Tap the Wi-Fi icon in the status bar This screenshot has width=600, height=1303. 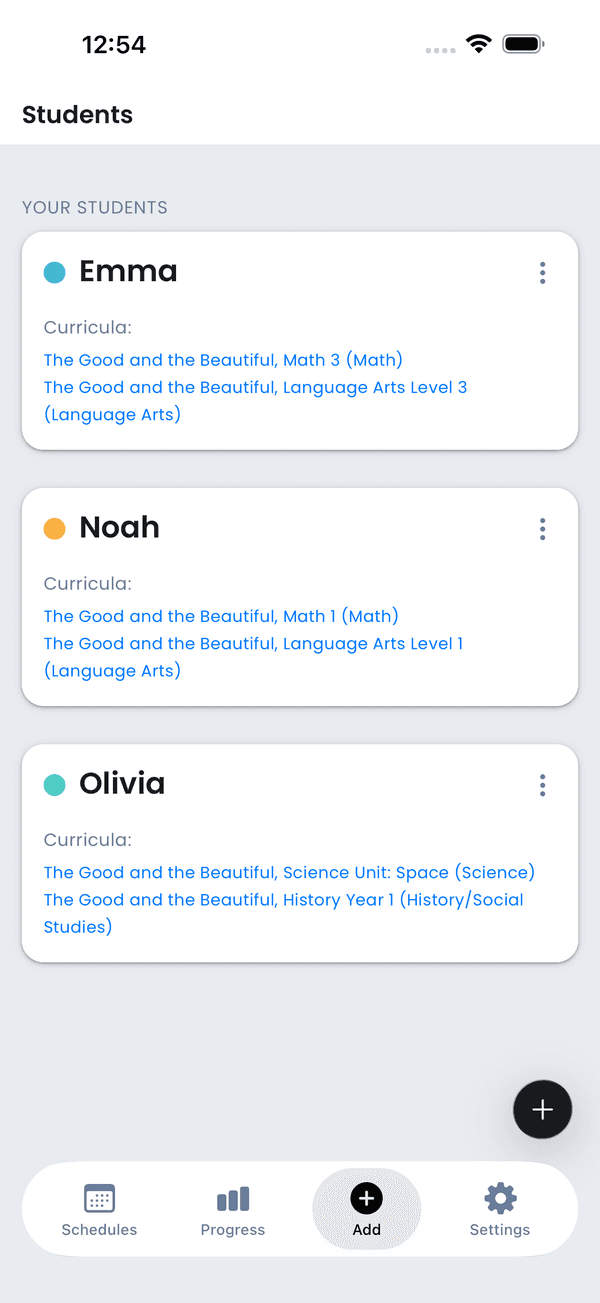(478, 43)
